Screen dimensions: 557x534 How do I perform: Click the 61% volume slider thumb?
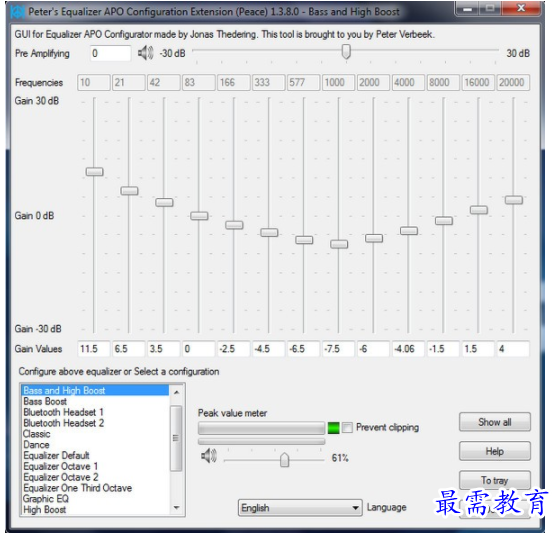pos(284,460)
